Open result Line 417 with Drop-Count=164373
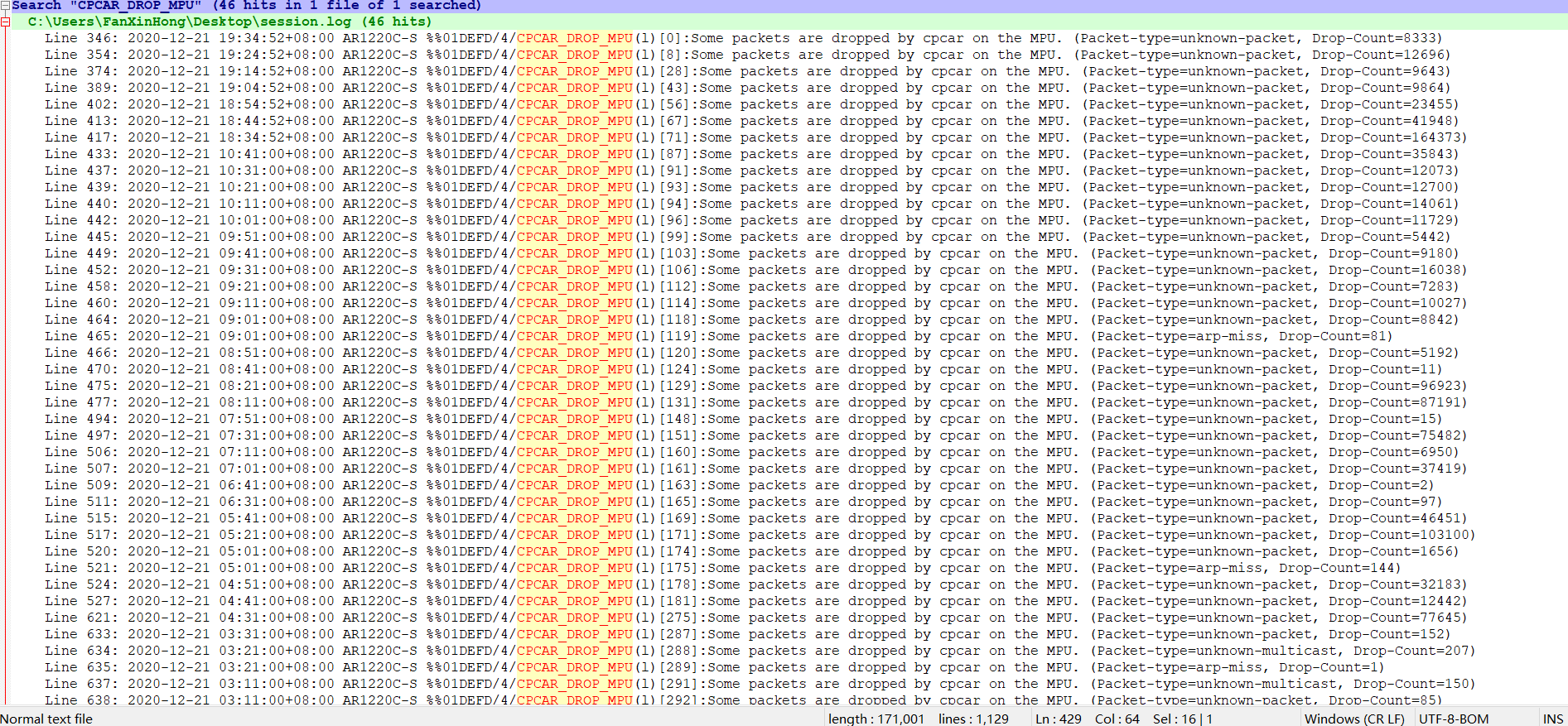Image resolution: width=1568 pixels, height=726 pixels. point(756,137)
